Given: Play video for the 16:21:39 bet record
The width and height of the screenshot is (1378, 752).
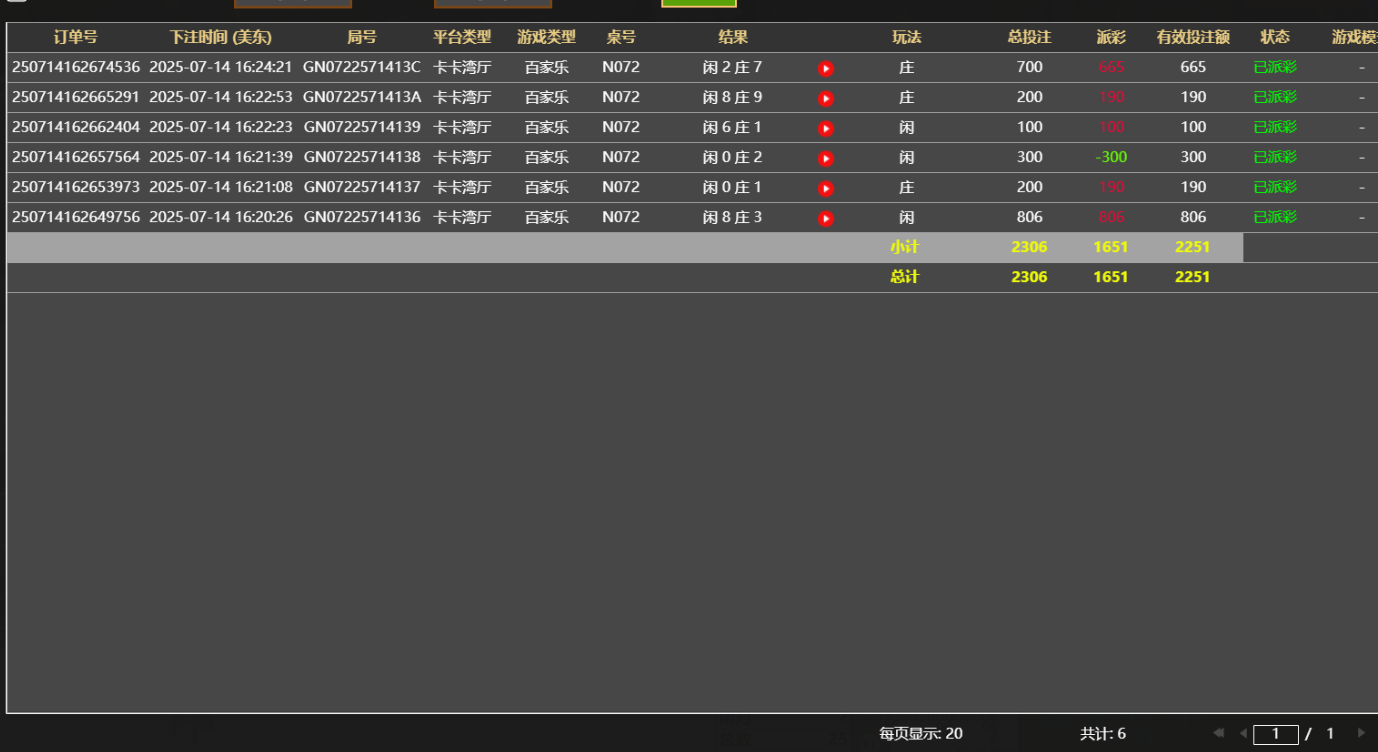Looking at the screenshot, I should click(x=825, y=157).
